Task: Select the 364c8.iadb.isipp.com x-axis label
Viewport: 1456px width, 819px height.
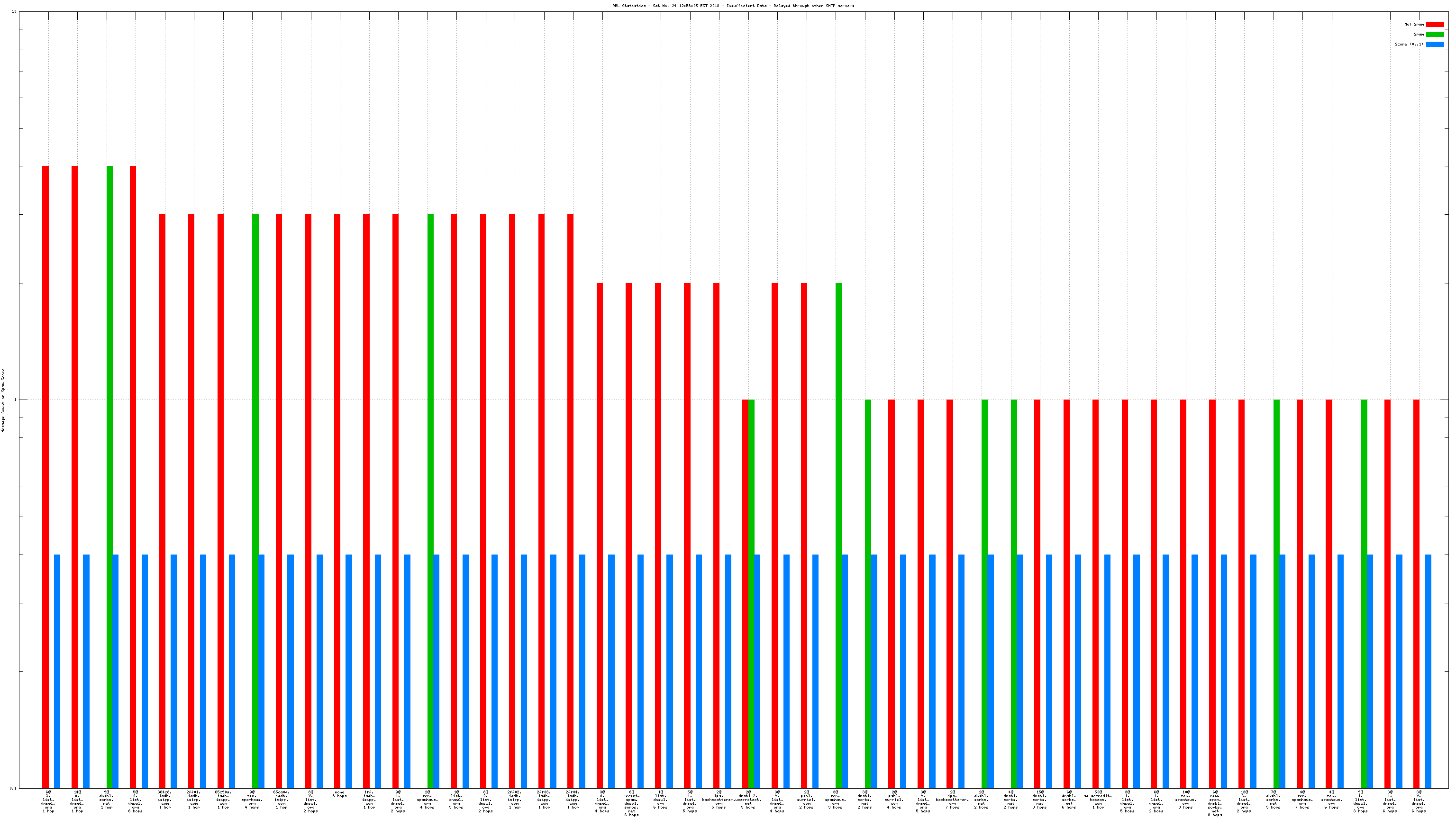Action: (x=164, y=800)
